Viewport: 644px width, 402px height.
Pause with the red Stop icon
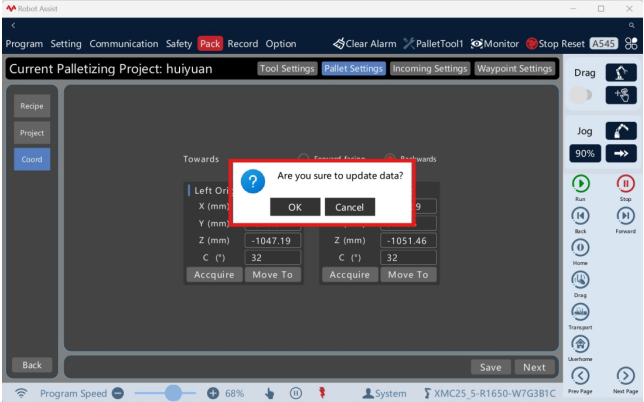click(x=626, y=184)
